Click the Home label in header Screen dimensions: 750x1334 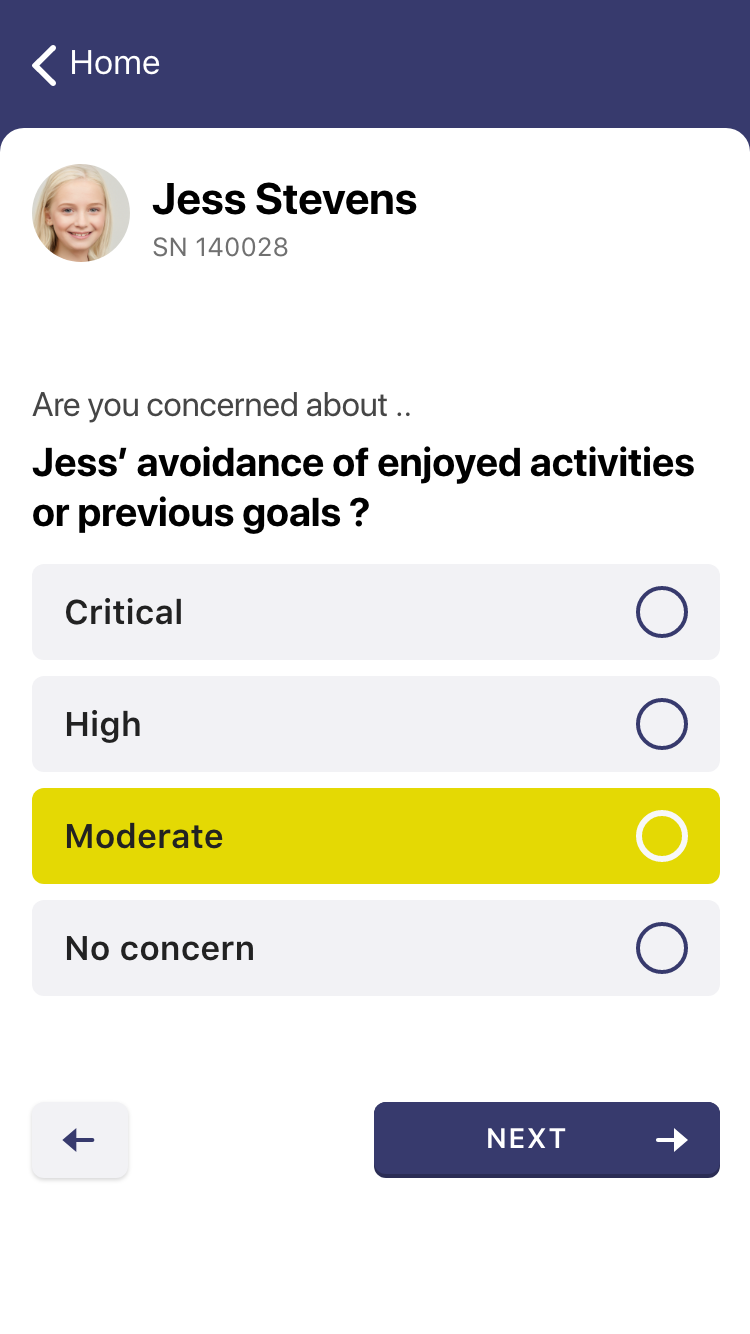click(x=115, y=63)
